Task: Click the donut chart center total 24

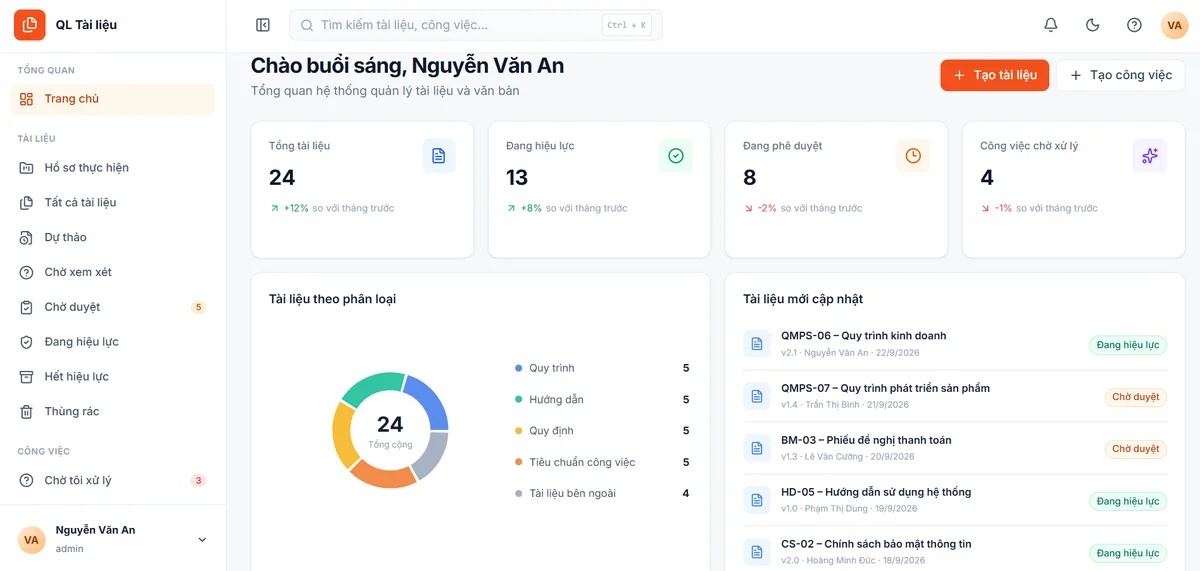Action: pyautogui.click(x=390, y=425)
